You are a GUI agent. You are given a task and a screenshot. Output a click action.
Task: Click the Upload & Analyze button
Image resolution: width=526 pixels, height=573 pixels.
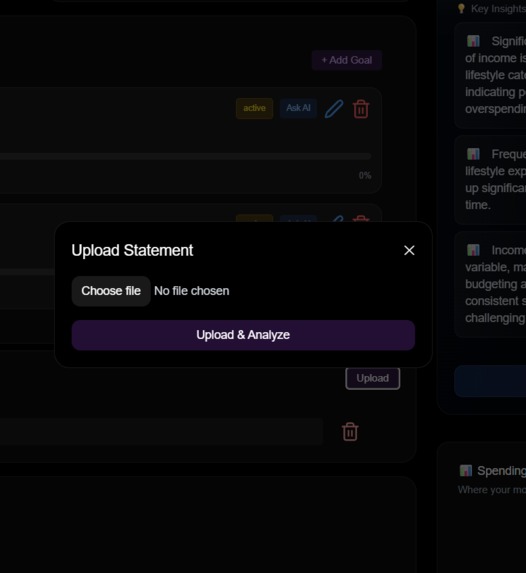pyautogui.click(x=243, y=335)
